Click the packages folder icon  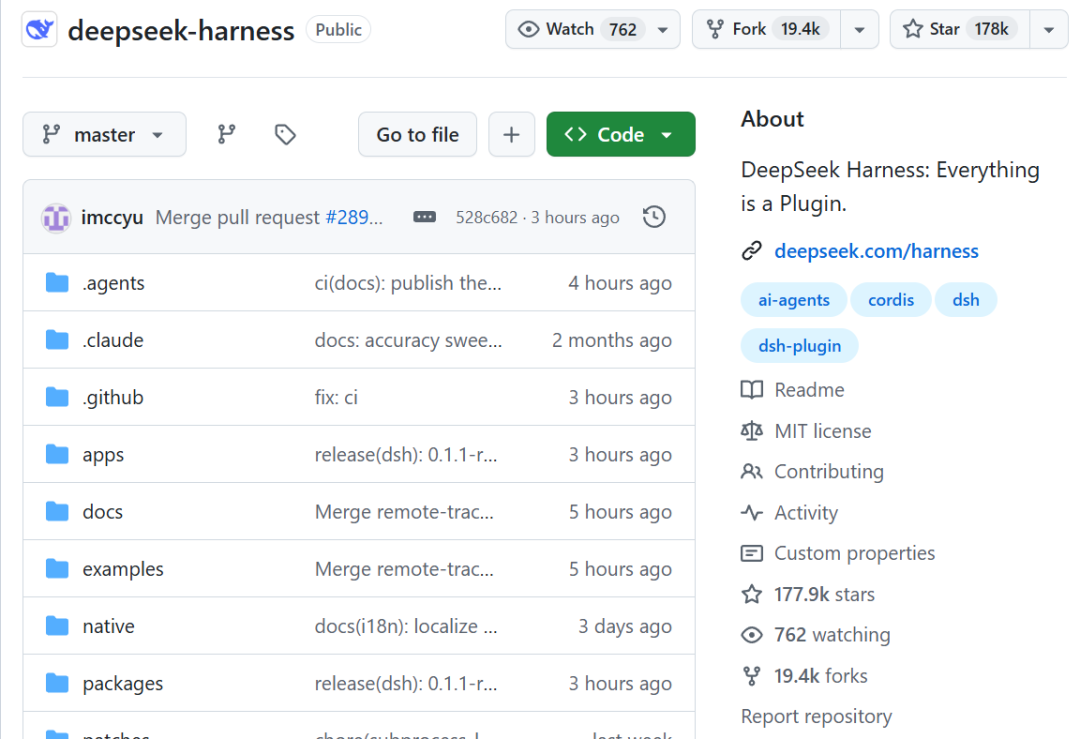[x=57, y=683]
